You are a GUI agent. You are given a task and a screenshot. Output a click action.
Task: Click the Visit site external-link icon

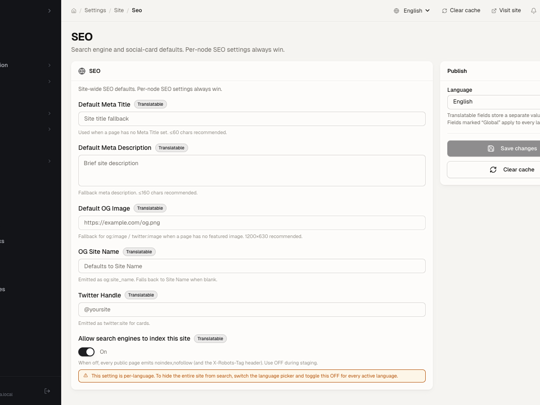[x=494, y=11]
